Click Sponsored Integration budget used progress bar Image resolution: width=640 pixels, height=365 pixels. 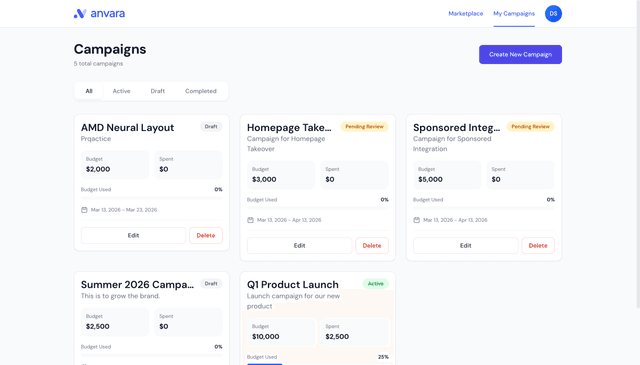point(484,208)
